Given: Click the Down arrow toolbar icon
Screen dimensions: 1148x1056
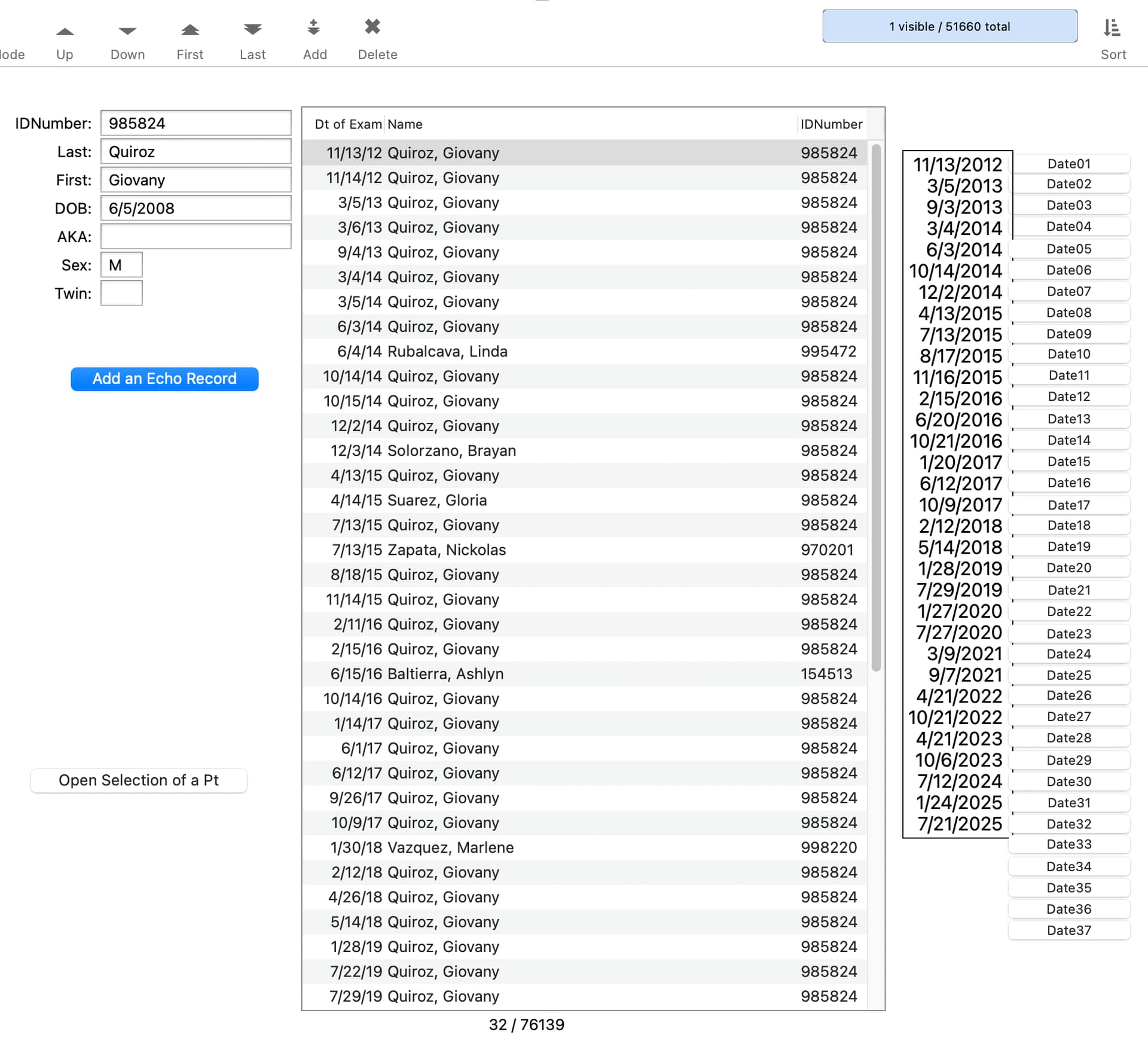Looking at the screenshot, I should (127, 31).
